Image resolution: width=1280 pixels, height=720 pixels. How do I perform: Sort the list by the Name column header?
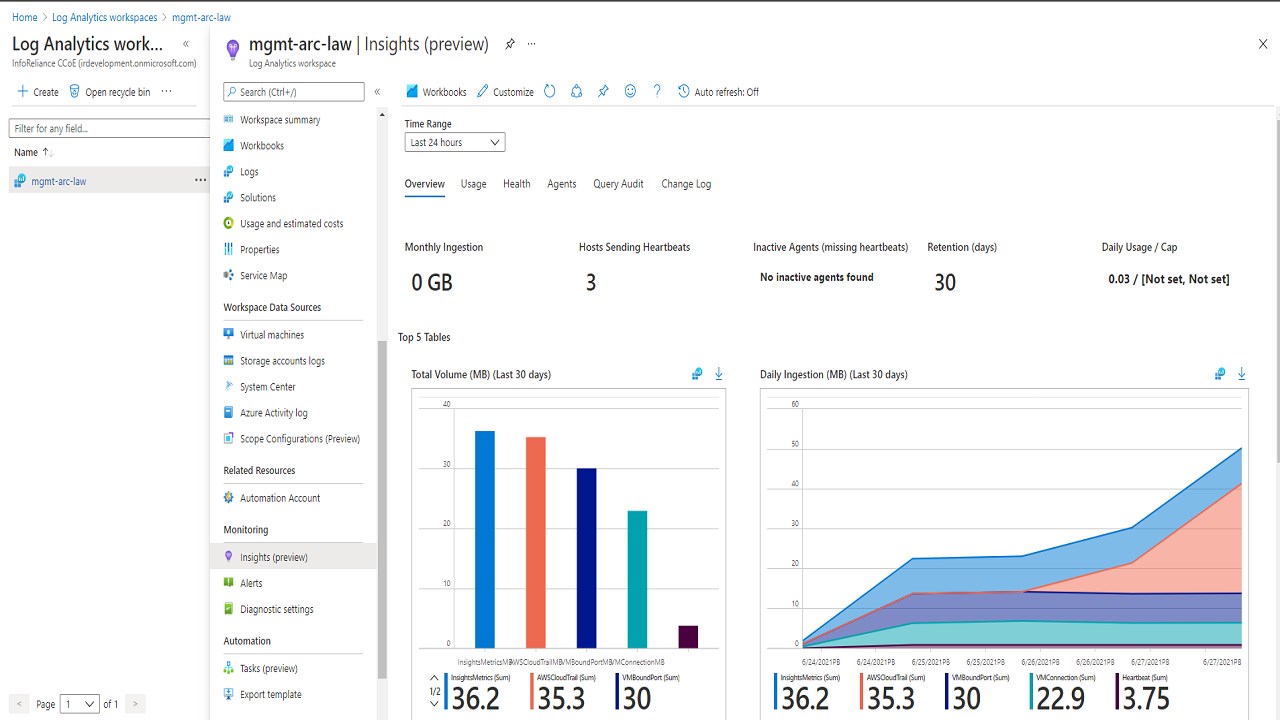click(33, 152)
